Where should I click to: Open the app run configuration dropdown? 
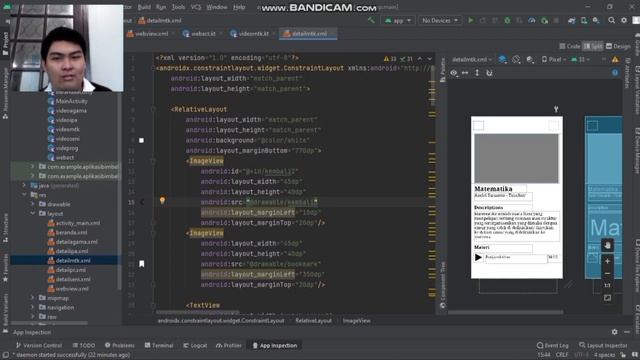click(398, 20)
